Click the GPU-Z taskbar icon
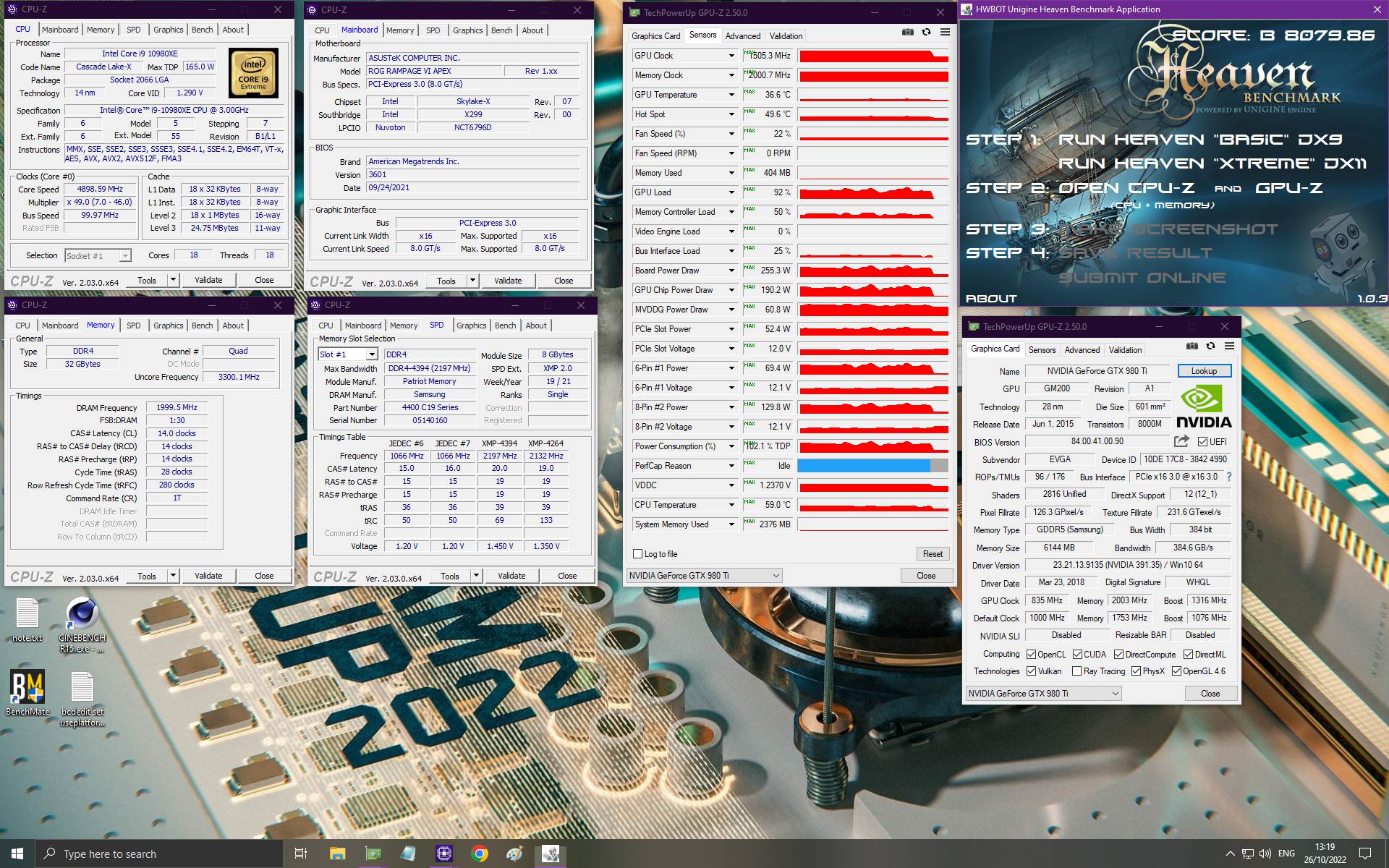 (373, 854)
